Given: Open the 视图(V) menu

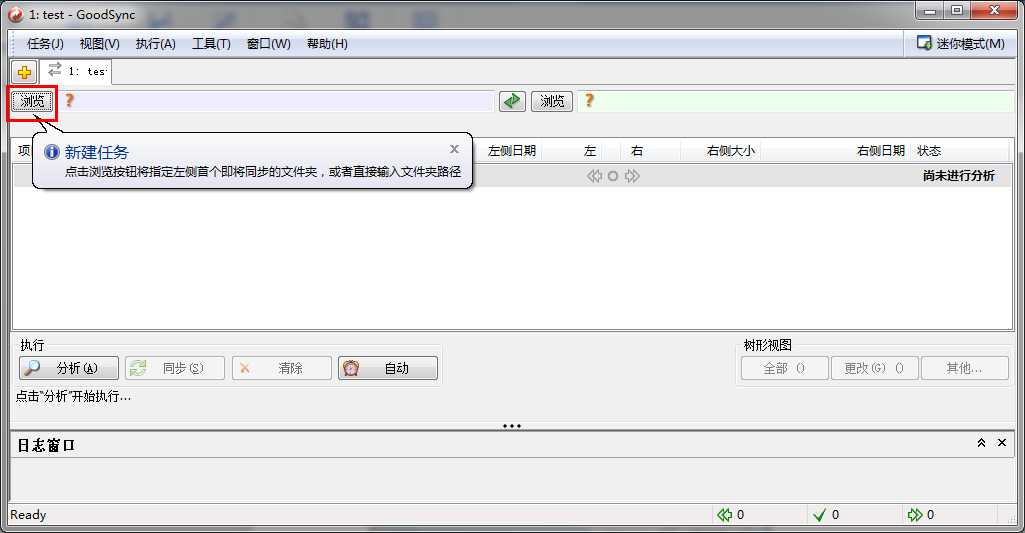Looking at the screenshot, I should tap(99, 44).
